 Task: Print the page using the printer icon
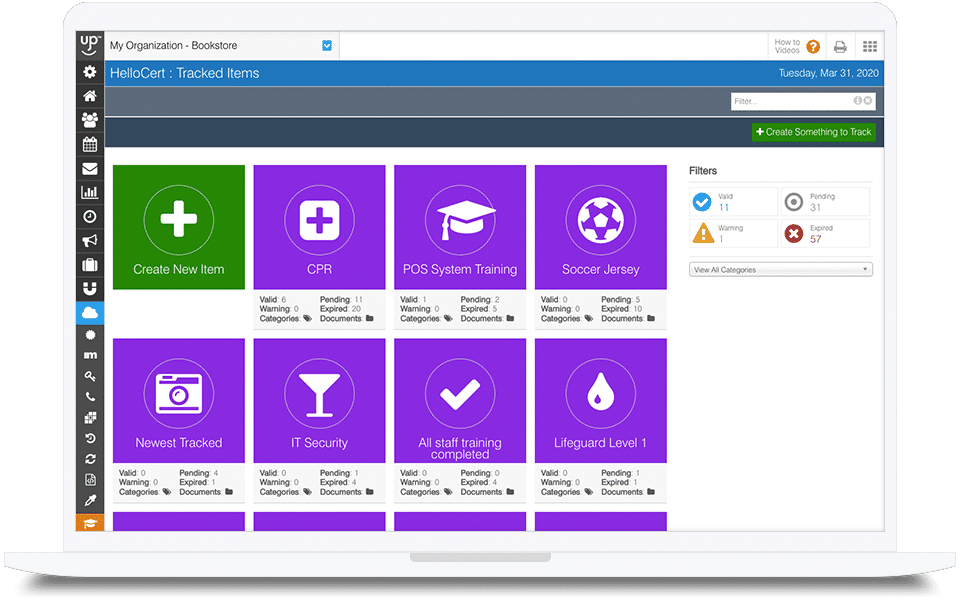[840, 46]
